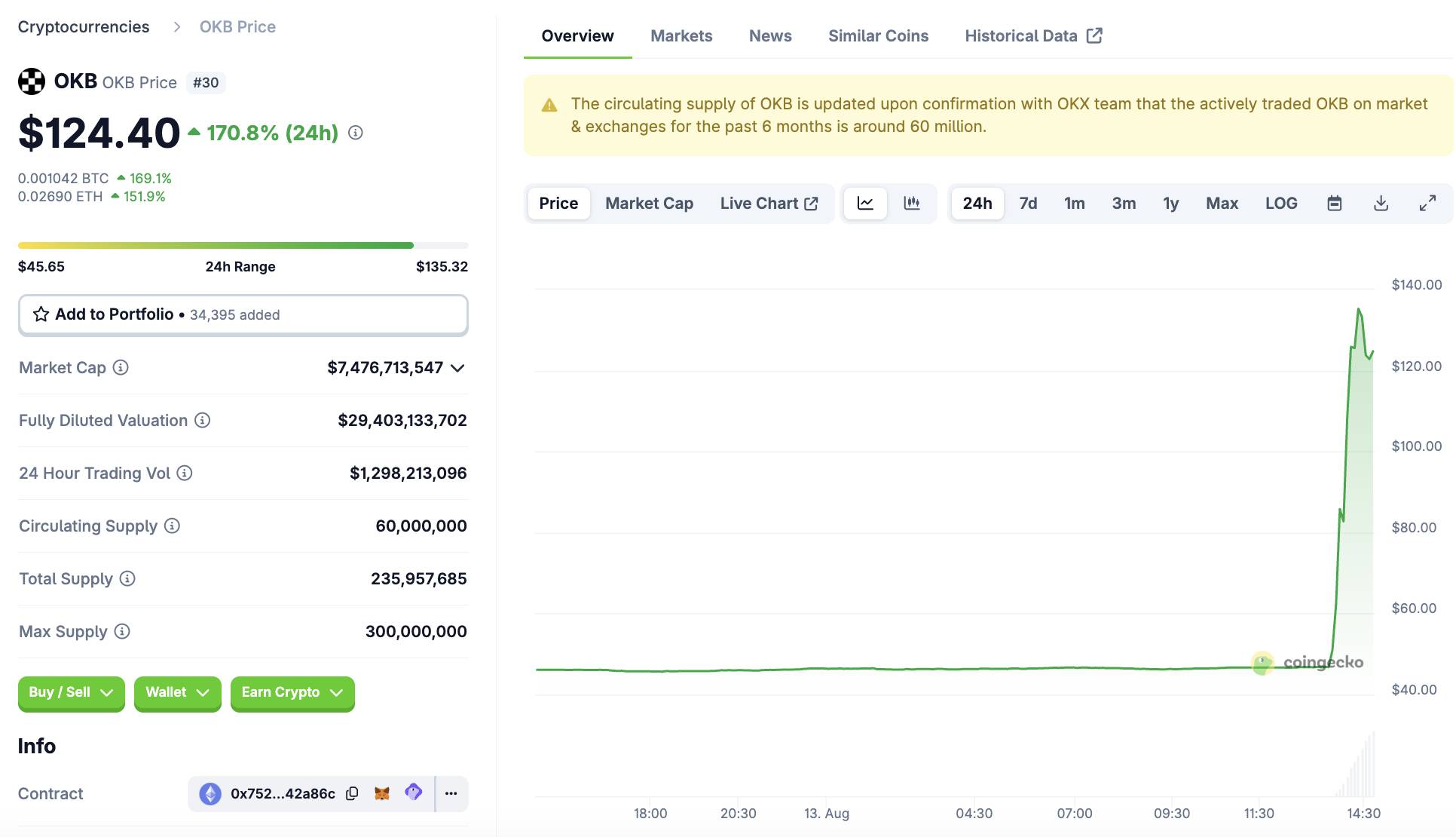Click OKB Price breadcrumb text
The width and height of the screenshot is (1456, 837).
(x=237, y=26)
